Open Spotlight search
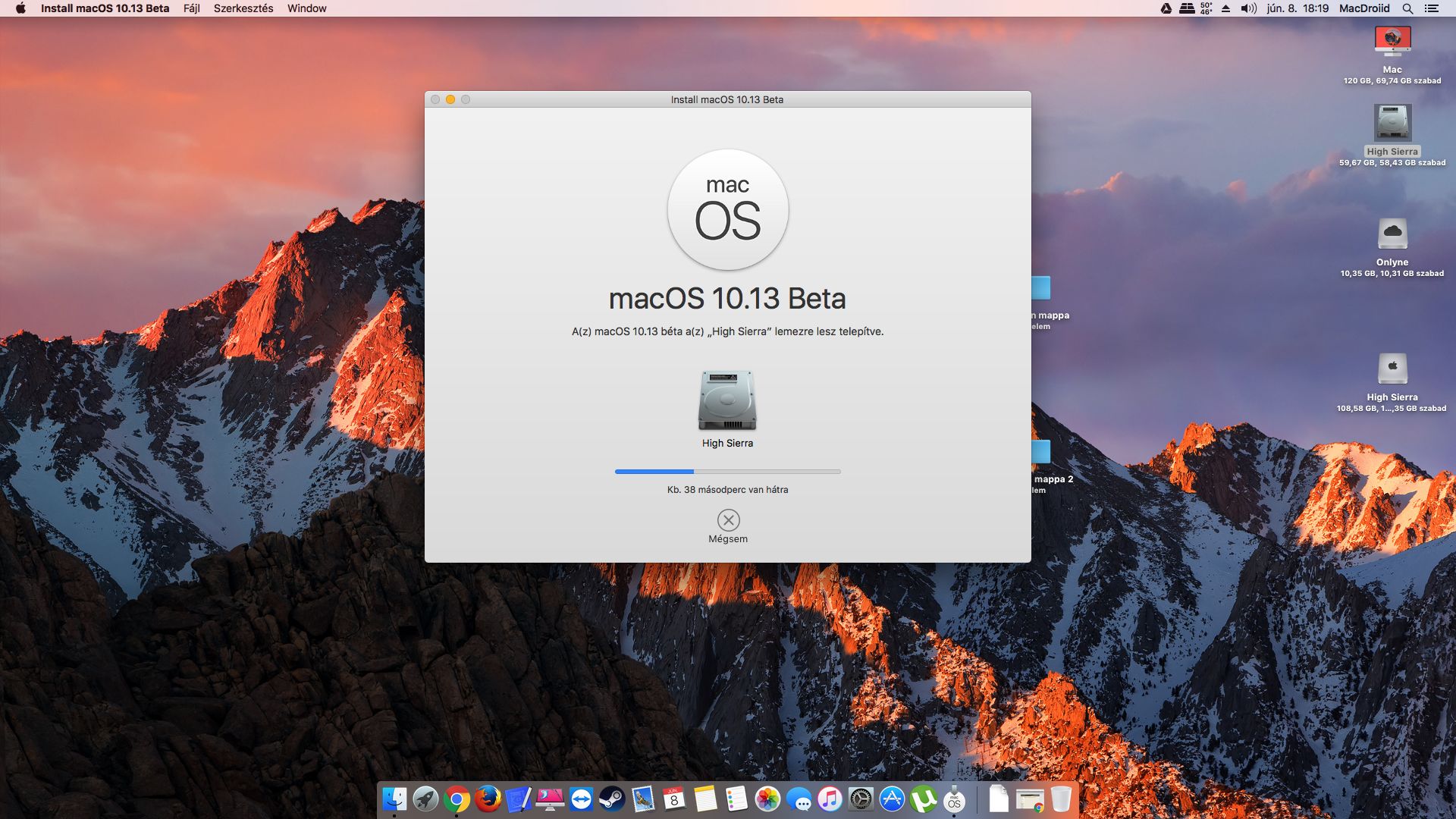The image size is (1456, 819). (x=1407, y=8)
